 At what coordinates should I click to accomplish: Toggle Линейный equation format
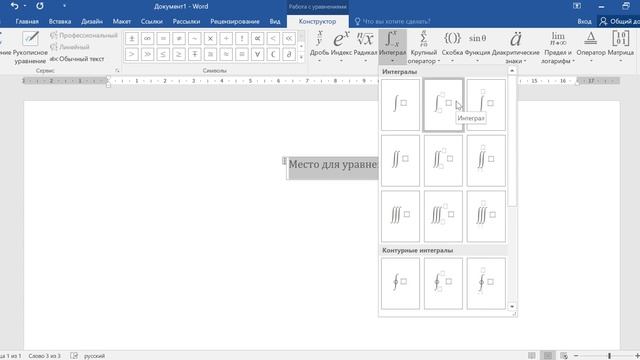pyautogui.click(x=70, y=47)
